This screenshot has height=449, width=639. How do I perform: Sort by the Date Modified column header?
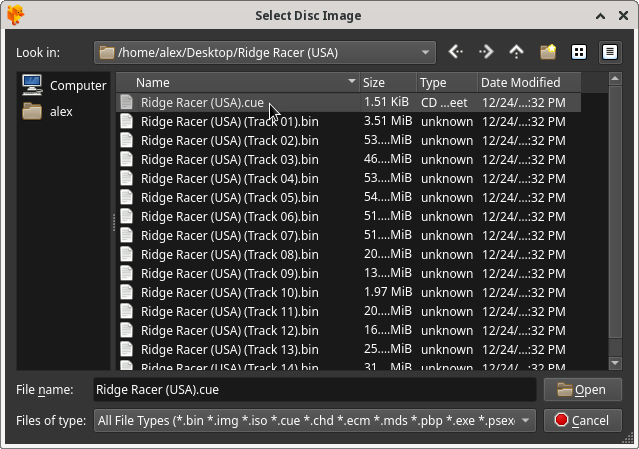(529, 83)
